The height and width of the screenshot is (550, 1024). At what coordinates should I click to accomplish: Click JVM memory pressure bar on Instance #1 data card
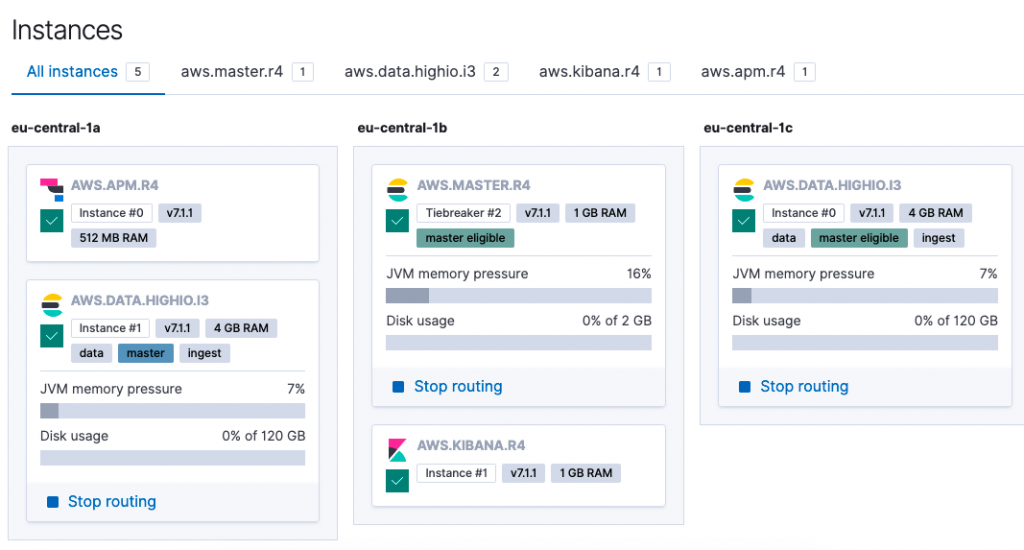pyautogui.click(x=172, y=411)
